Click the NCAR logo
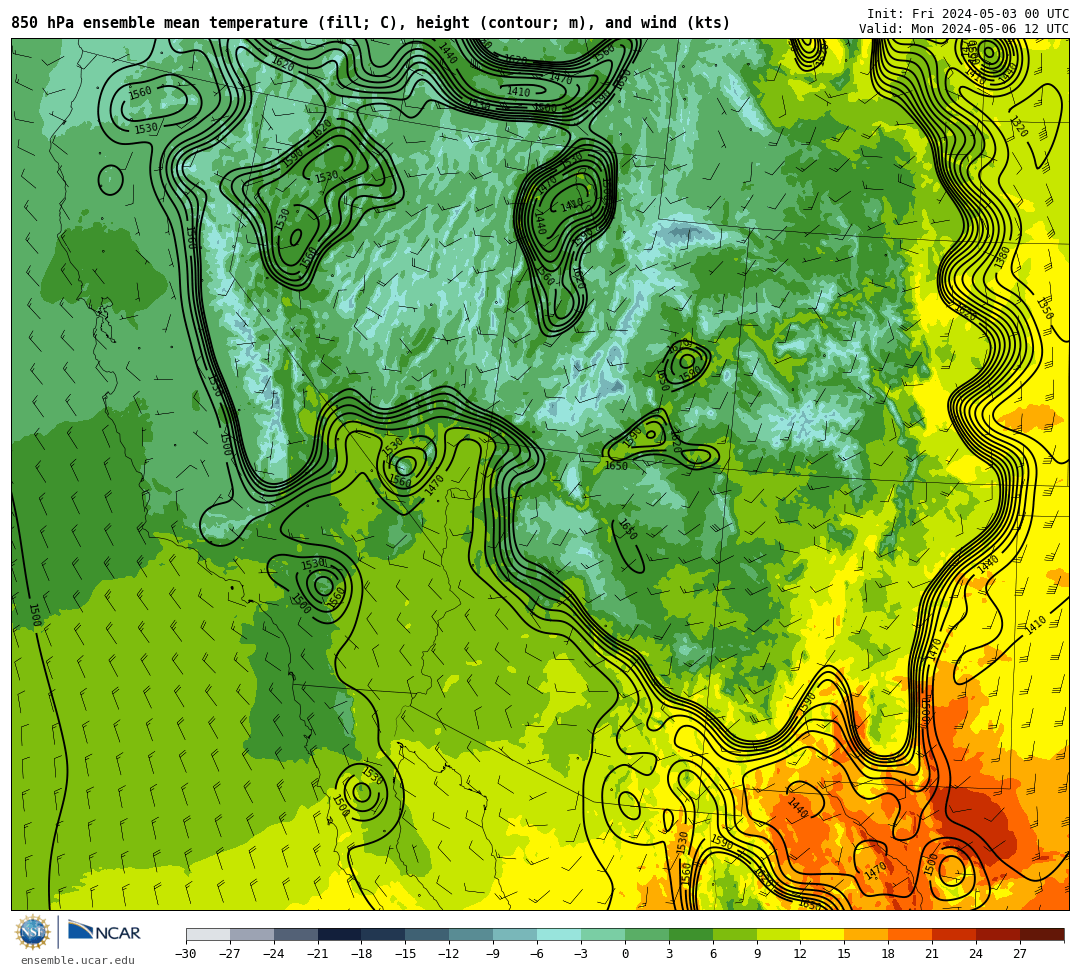The width and height of the screenshot is (1080, 973). tap(104, 932)
